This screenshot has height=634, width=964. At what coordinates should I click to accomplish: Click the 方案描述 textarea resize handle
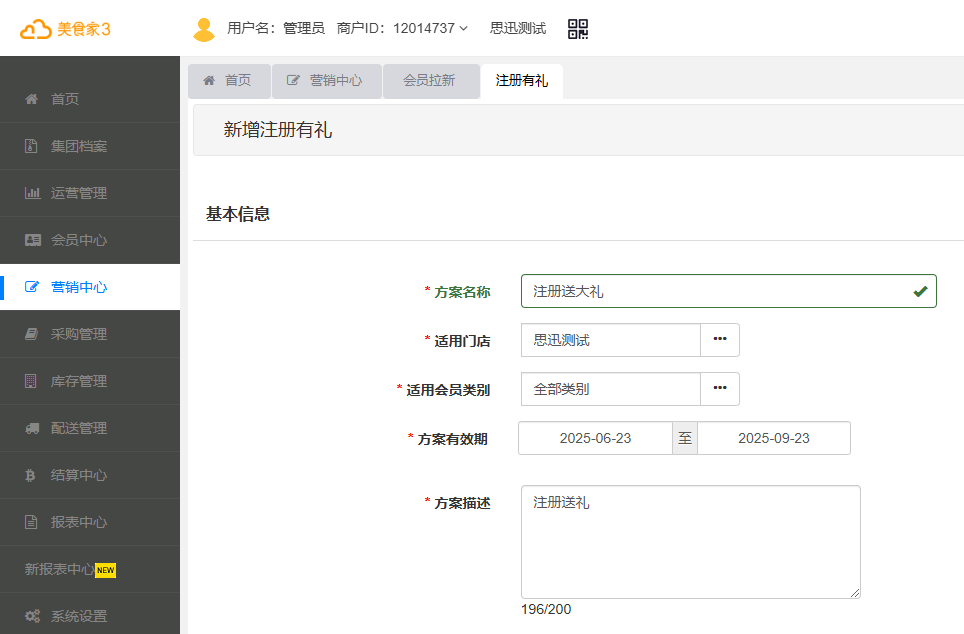[x=855, y=593]
